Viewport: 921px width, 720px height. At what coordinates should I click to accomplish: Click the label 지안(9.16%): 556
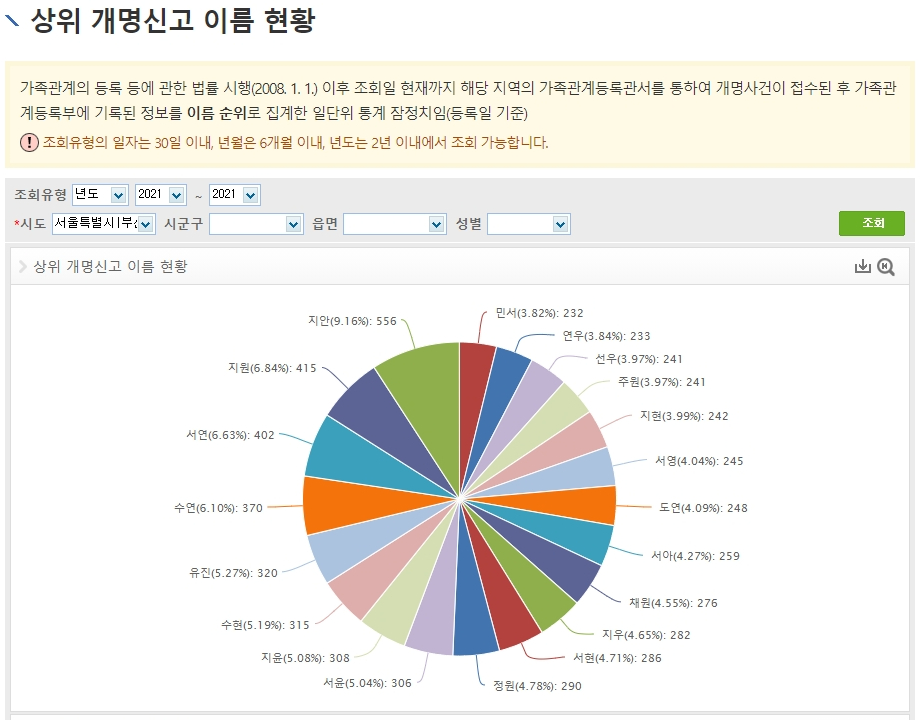352,321
